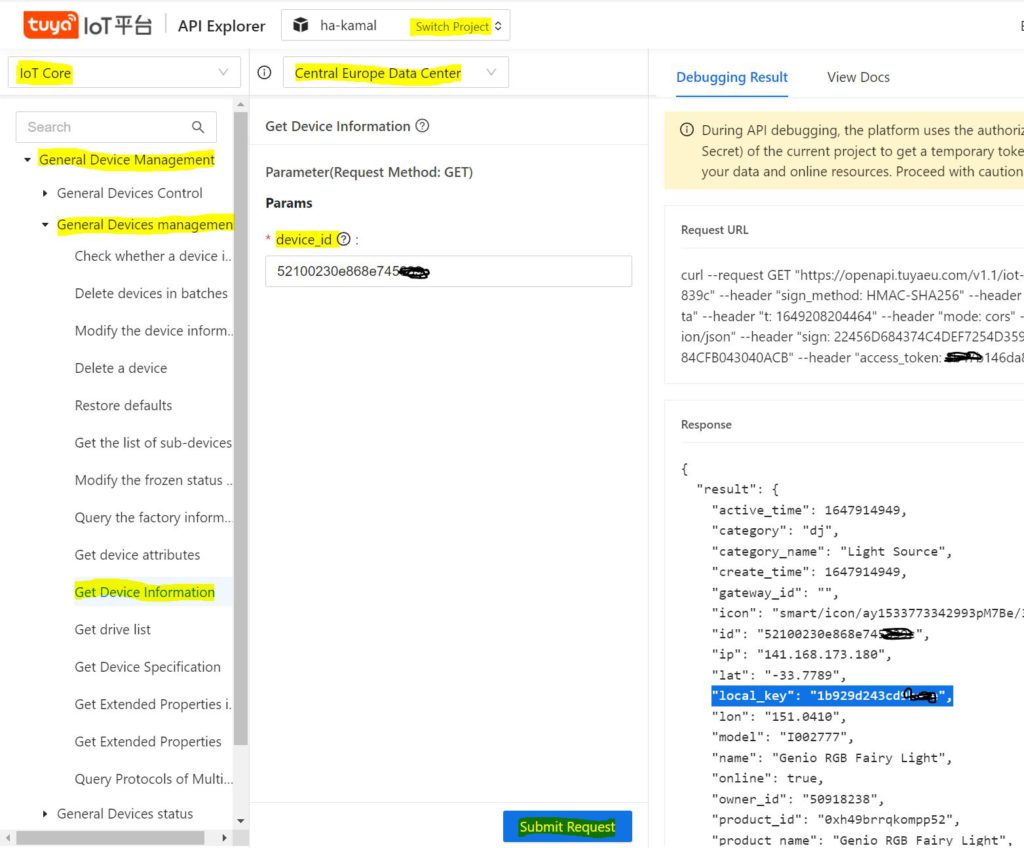The height and width of the screenshot is (848, 1024).
Task: Select Check whether a device i.. item
Action: coord(153,256)
